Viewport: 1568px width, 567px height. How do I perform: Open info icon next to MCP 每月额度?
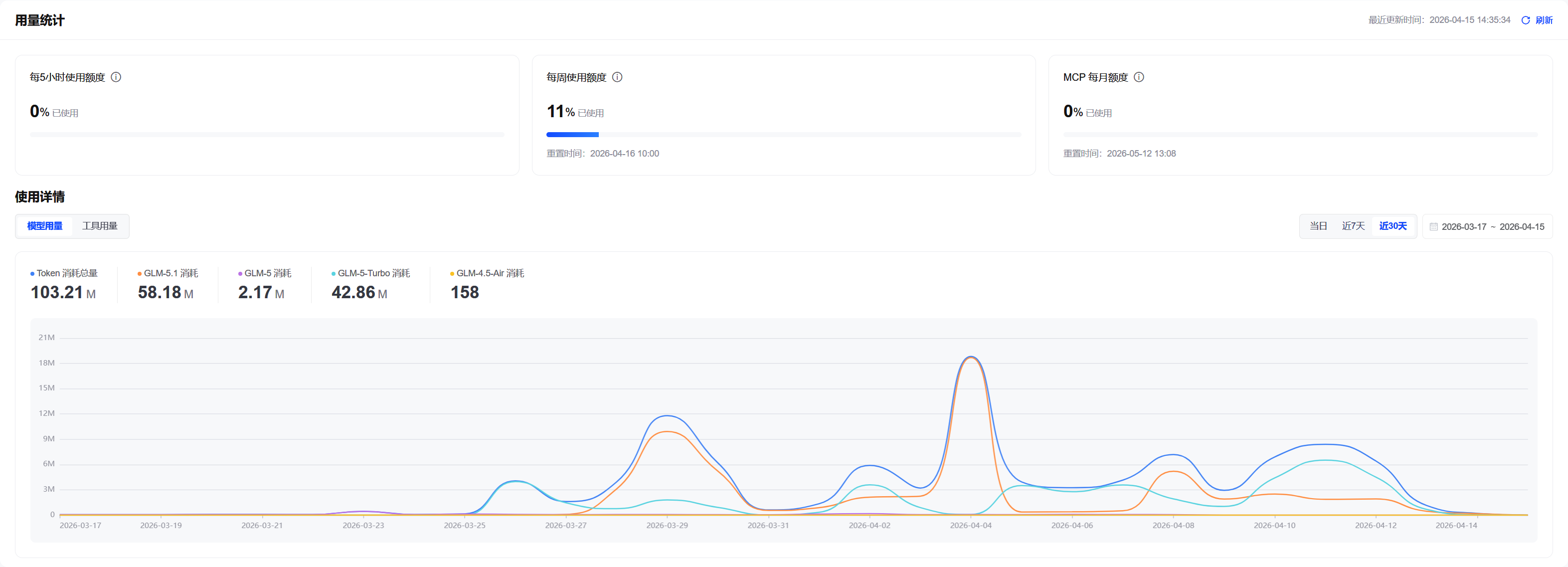point(1139,77)
